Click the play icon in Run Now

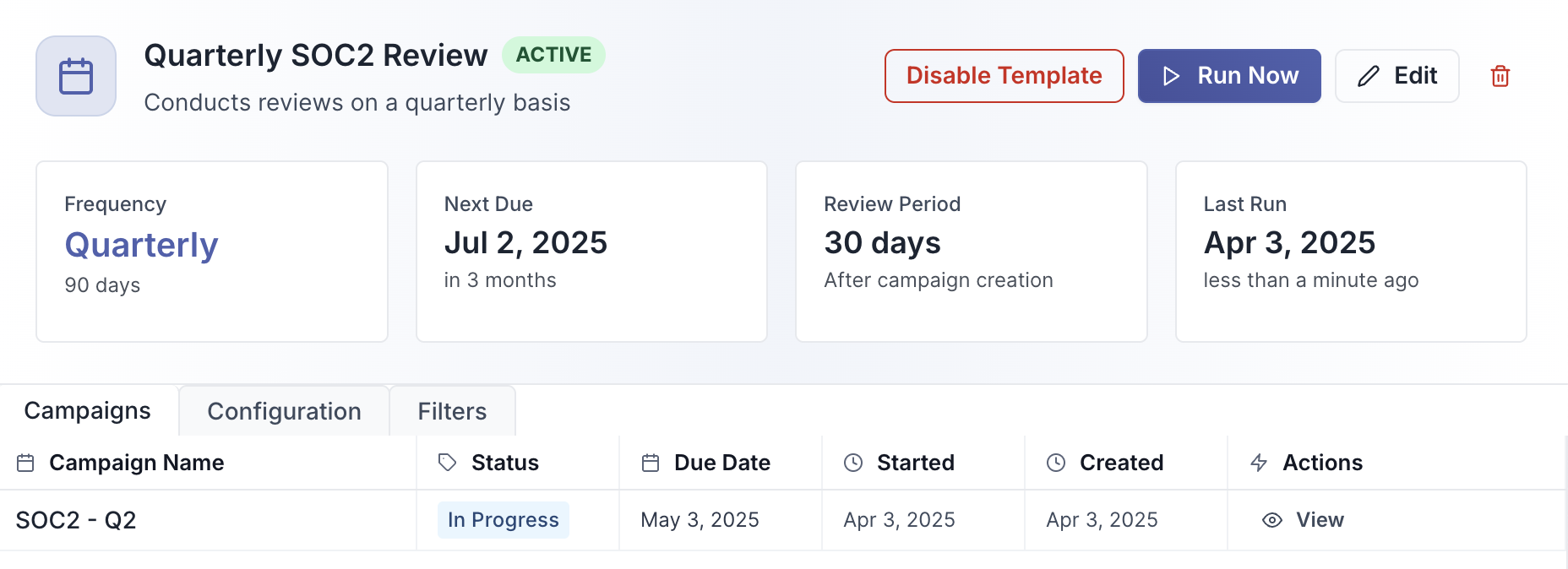click(1171, 76)
